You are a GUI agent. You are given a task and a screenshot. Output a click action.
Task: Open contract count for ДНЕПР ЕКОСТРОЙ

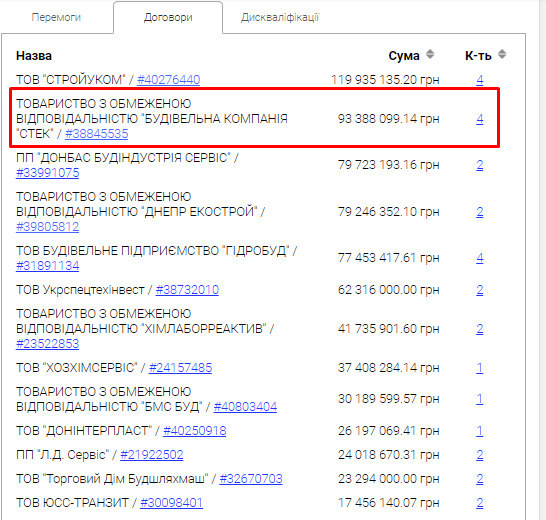pos(480,212)
